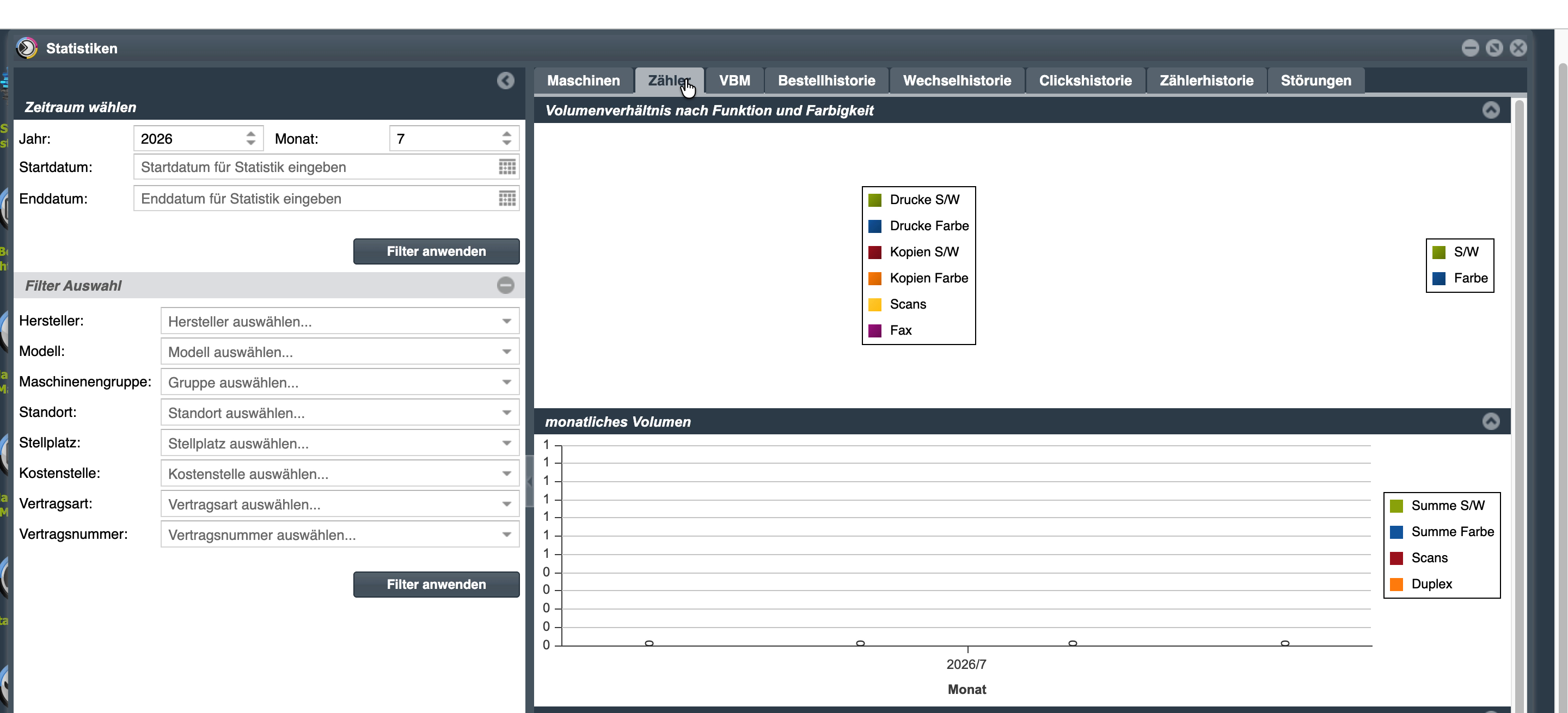Toggle the Fax legend entry
The height and width of the screenshot is (713, 1568).
click(x=889, y=331)
